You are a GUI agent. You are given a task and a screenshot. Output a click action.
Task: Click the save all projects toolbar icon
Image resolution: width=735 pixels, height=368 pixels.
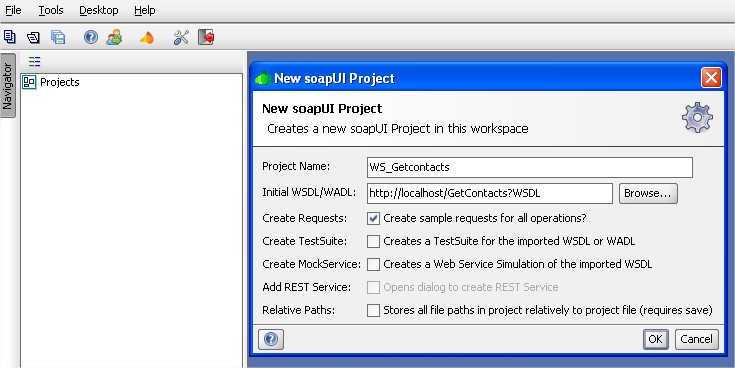[58, 37]
